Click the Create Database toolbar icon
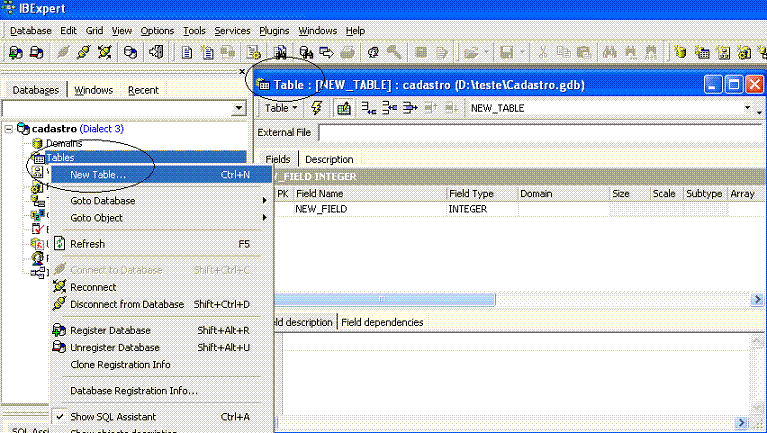767x433 pixels. point(130,52)
